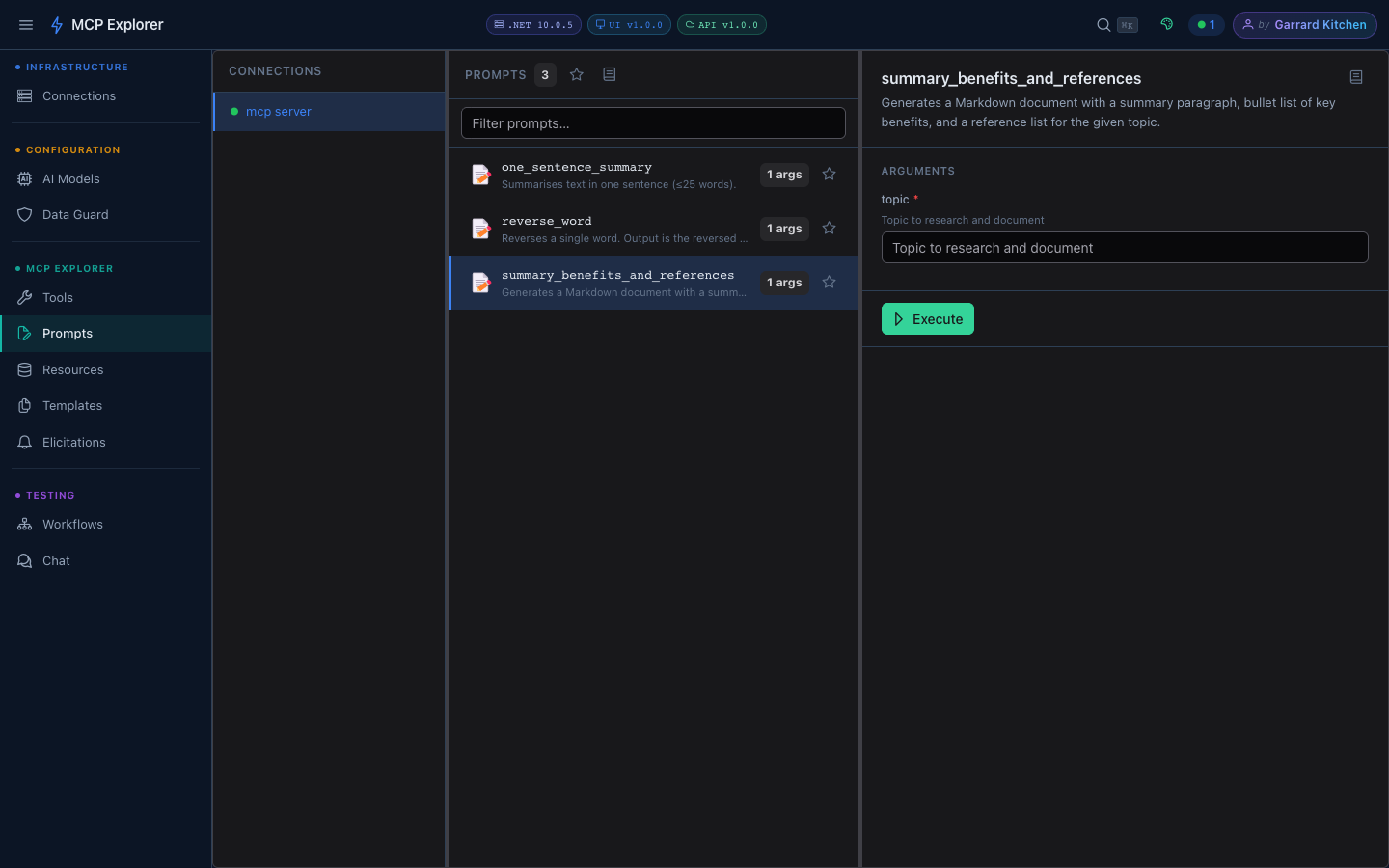This screenshot has width=1389, height=868.
Task: Open Tools in the sidebar
Action: tap(58, 298)
